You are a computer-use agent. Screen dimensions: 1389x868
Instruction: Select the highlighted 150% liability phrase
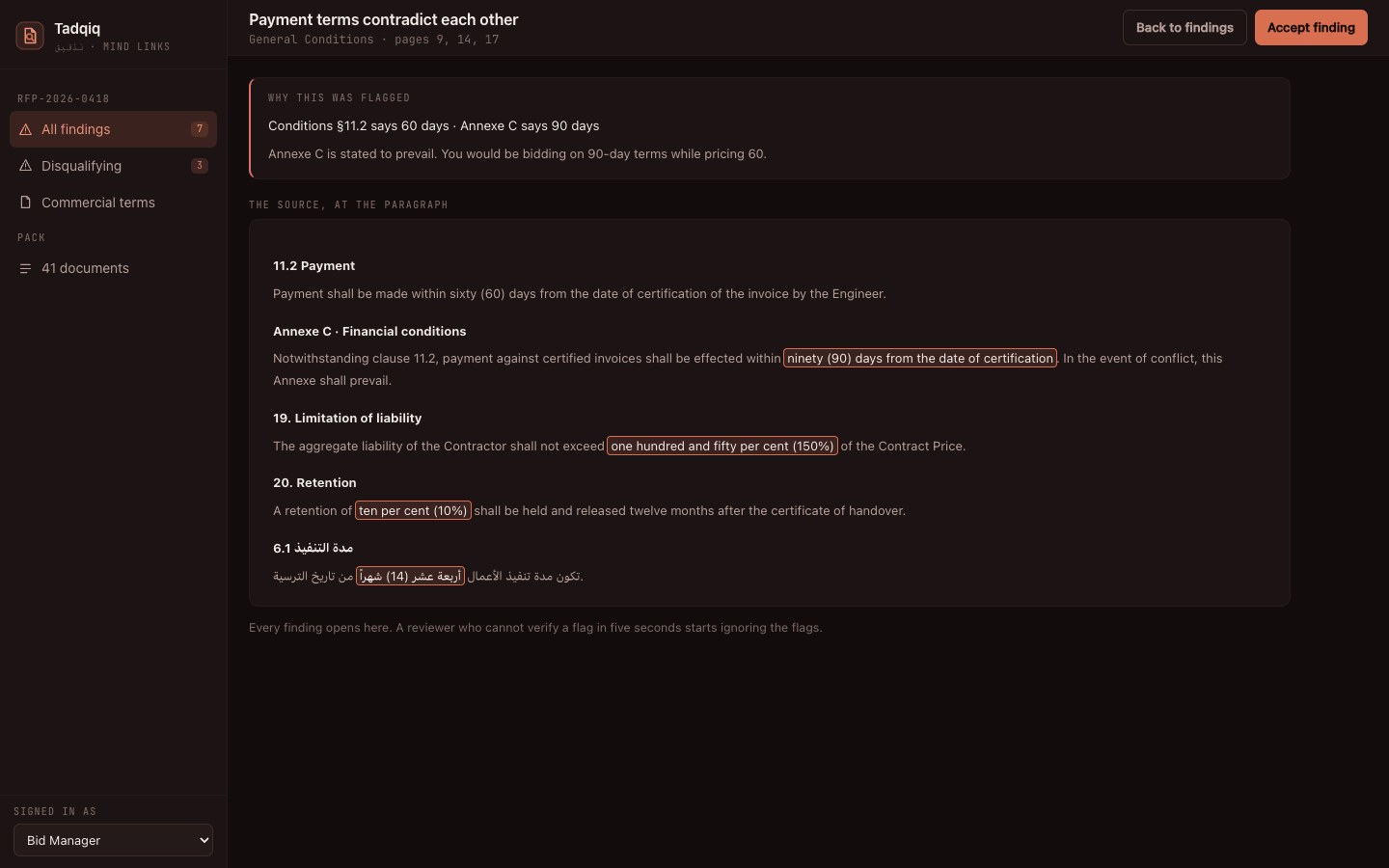(x=722, y=446)
